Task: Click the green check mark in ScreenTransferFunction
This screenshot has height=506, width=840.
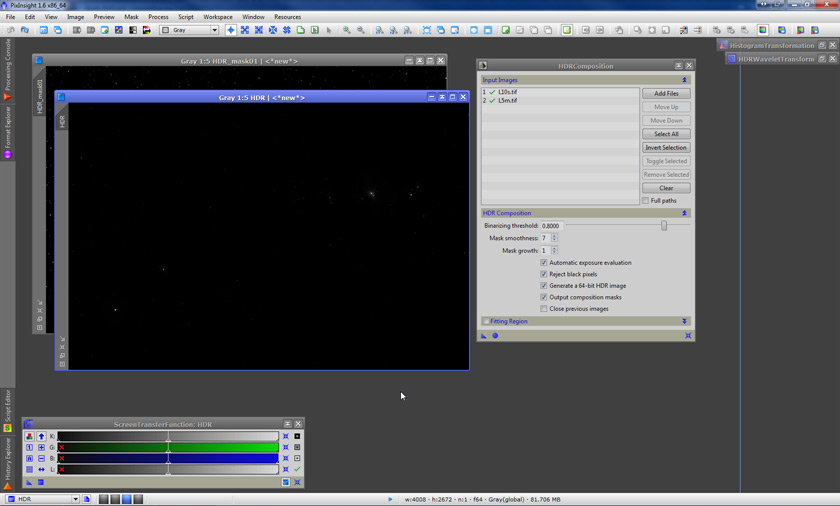Action: pos(297,469)
